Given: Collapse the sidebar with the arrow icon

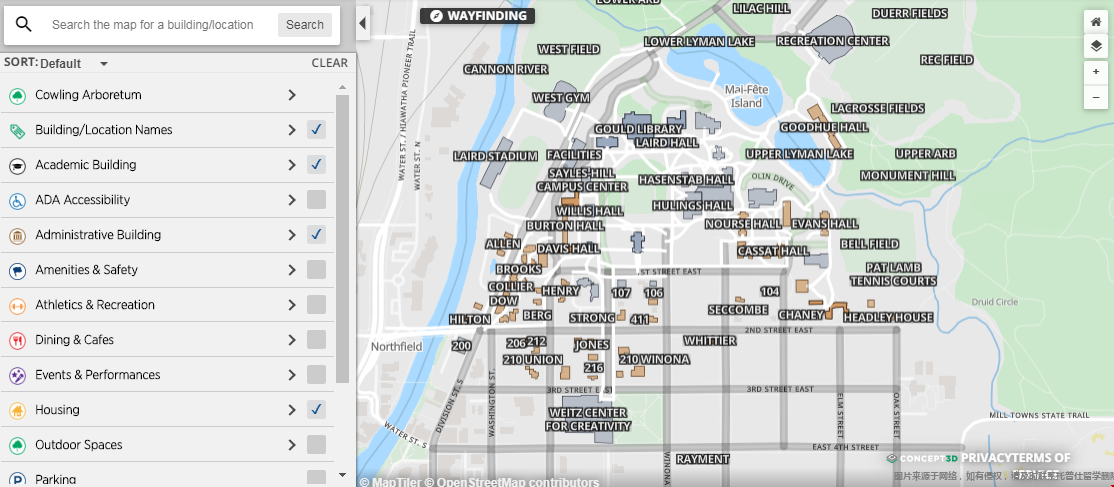Looking at the screenshot, I should tap(363, 23).
